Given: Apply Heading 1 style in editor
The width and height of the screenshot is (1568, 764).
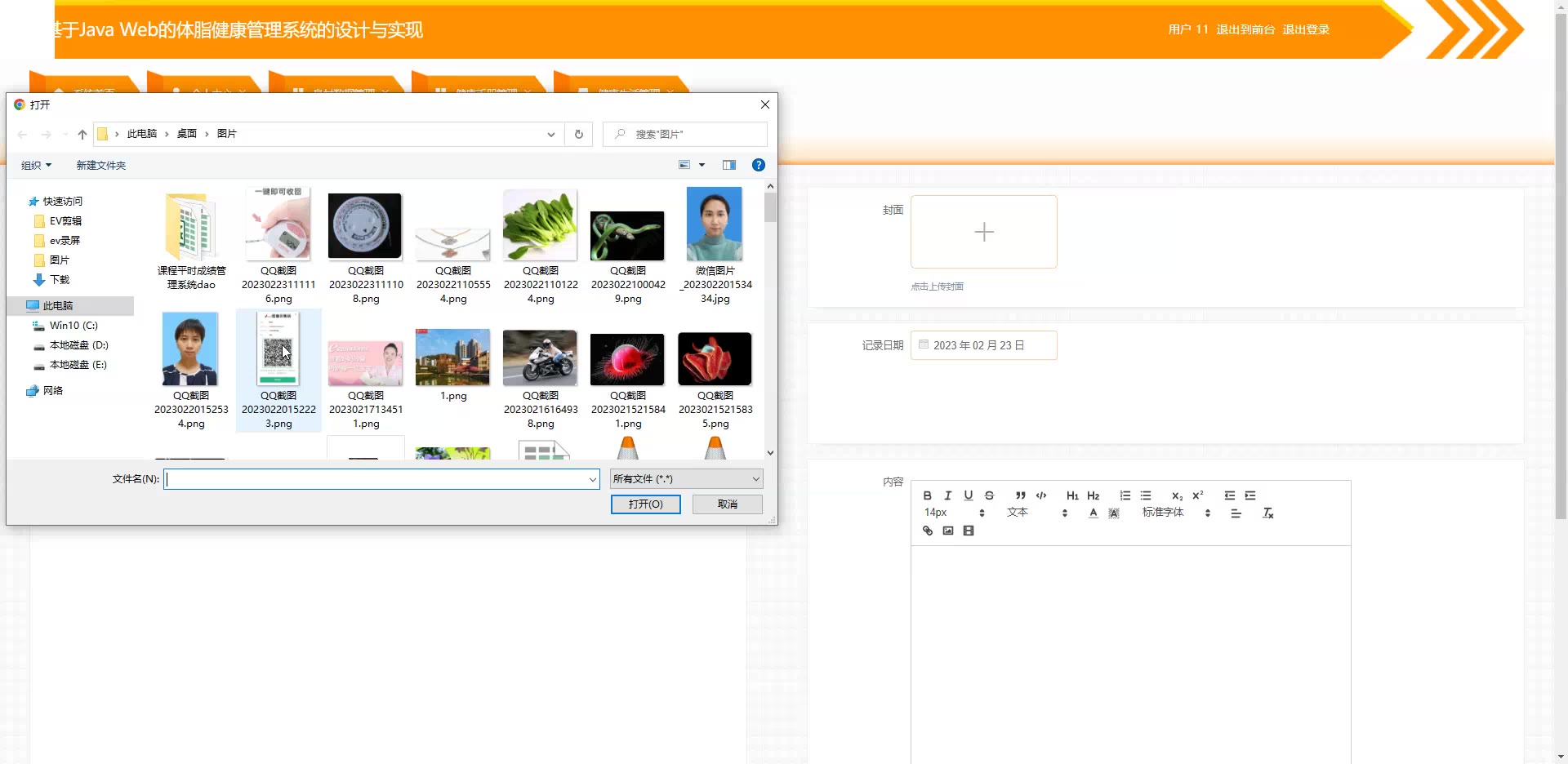Looking at the screenshot, I should (x=1072, y=495).
